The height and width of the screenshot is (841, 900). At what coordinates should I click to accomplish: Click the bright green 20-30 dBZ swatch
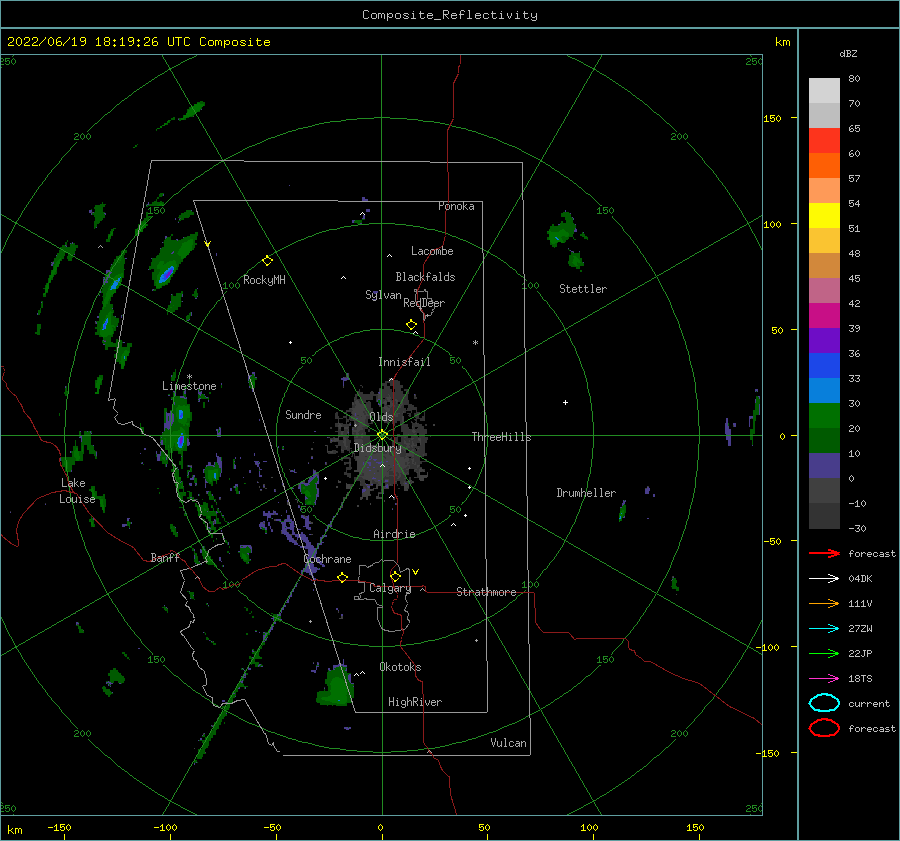click(x=824, y=416)
